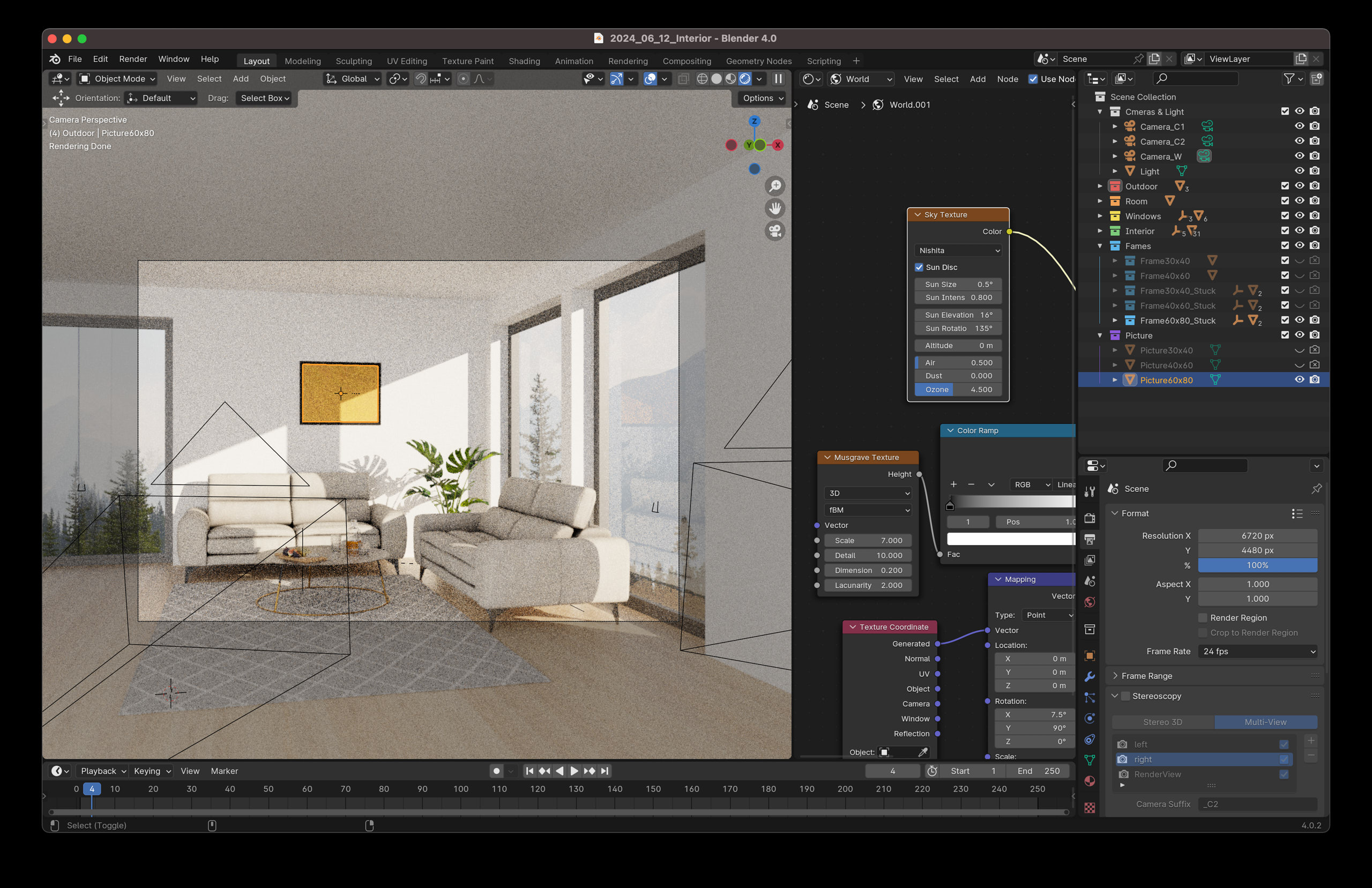Open the World properties tab icon
The height and width of the screenshot is (888, 1372).
pyautogui.click(x=1090, y=602)
